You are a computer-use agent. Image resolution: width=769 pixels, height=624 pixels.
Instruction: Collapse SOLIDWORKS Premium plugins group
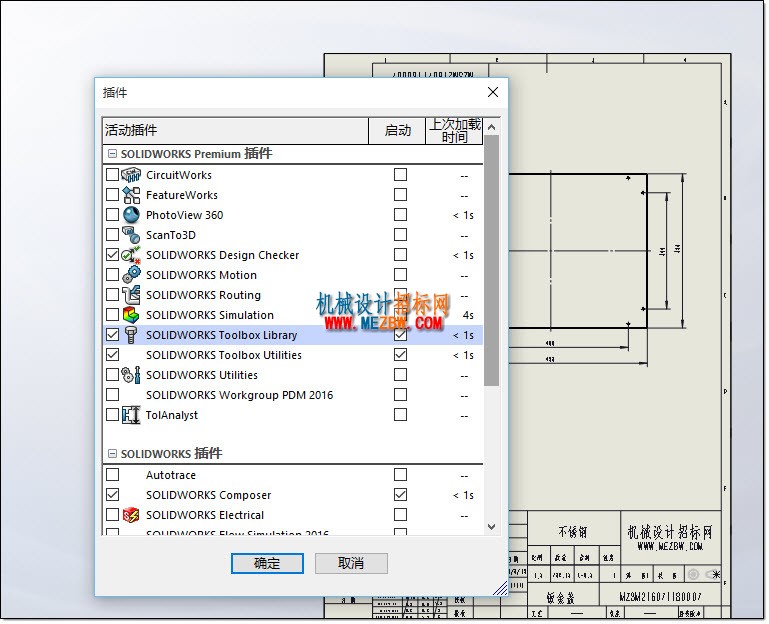click(x=112, y=154)
